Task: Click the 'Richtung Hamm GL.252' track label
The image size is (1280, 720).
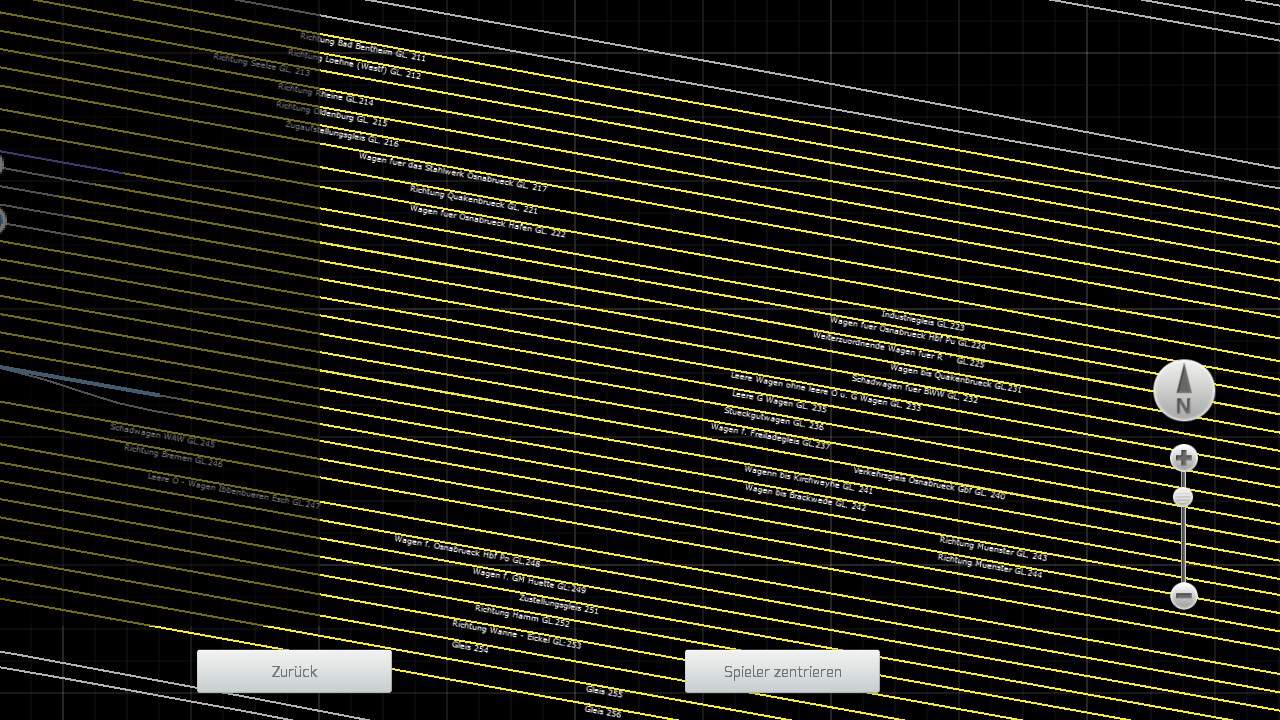Action: [x=522, y=615]
